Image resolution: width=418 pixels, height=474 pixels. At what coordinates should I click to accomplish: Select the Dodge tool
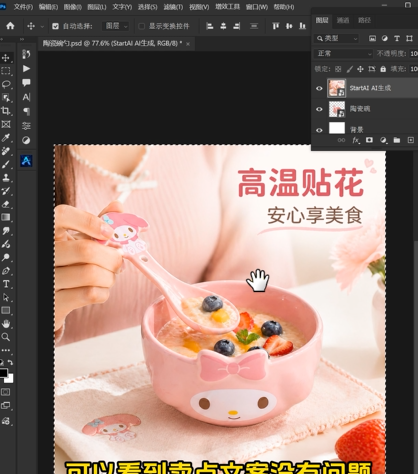tap(6, 258)
